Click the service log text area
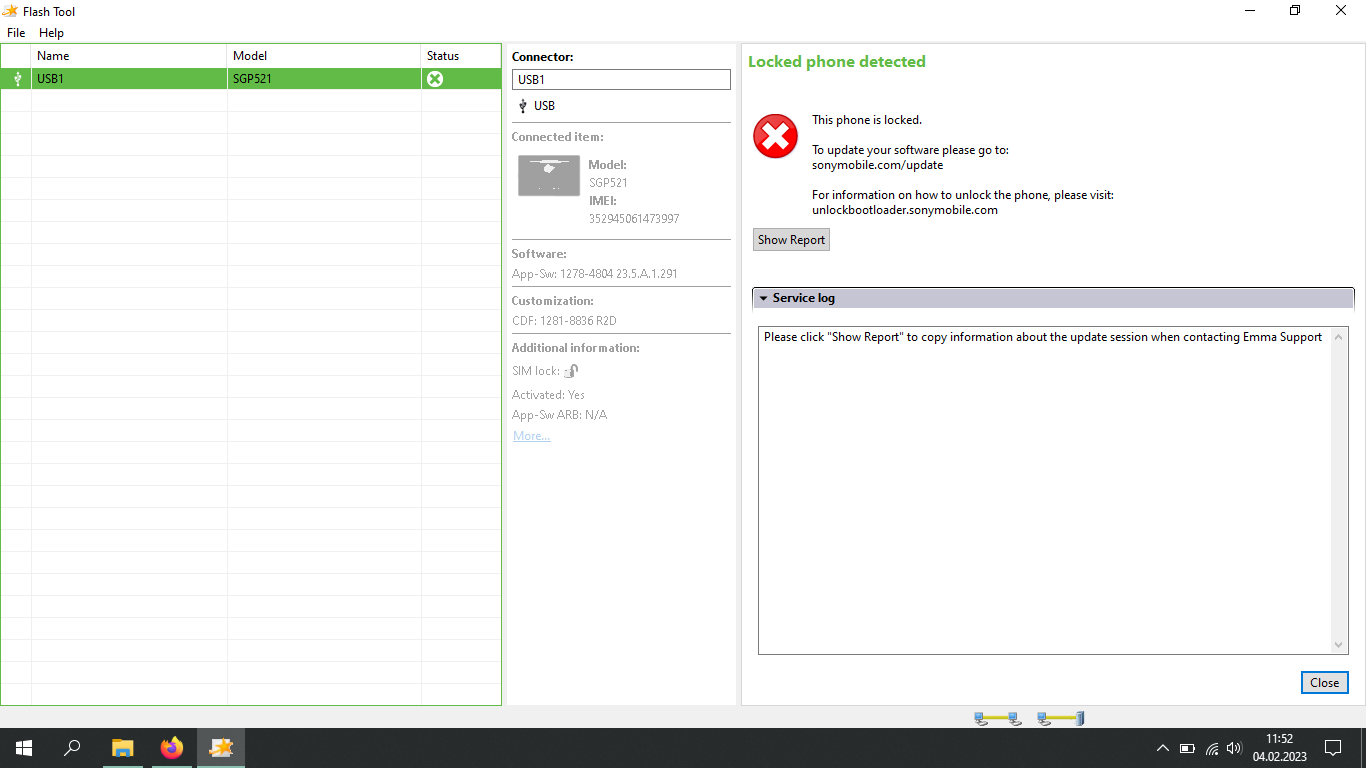The width and height of the screenshot is (1366, 768). tap(1045, 490)
